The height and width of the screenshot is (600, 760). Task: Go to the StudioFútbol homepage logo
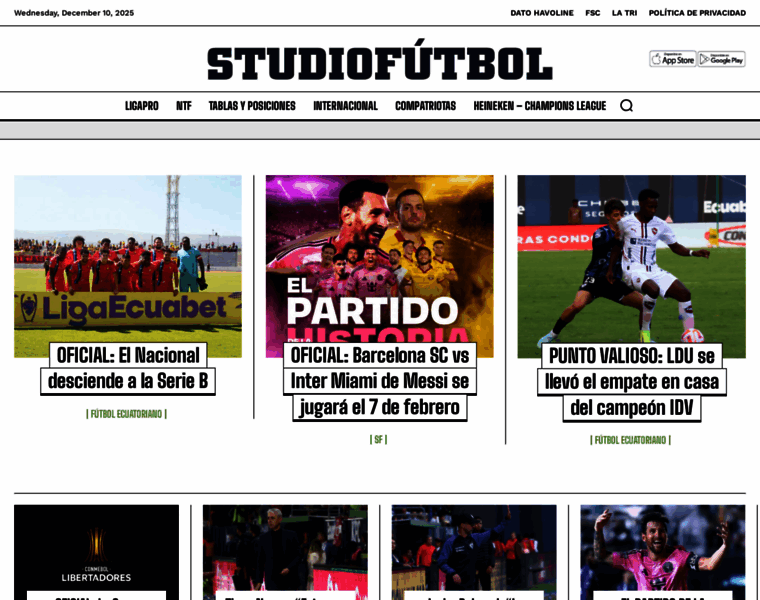point(380,61)
